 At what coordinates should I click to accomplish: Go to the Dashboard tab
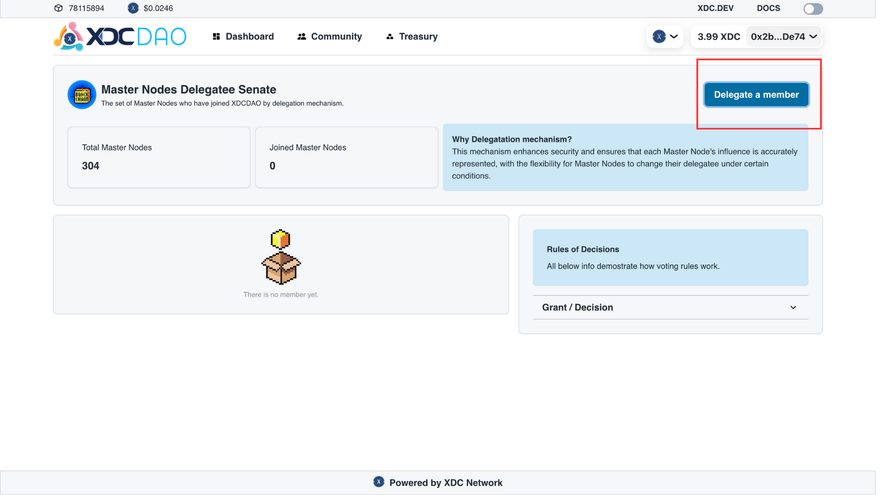(x=243, y=37)
